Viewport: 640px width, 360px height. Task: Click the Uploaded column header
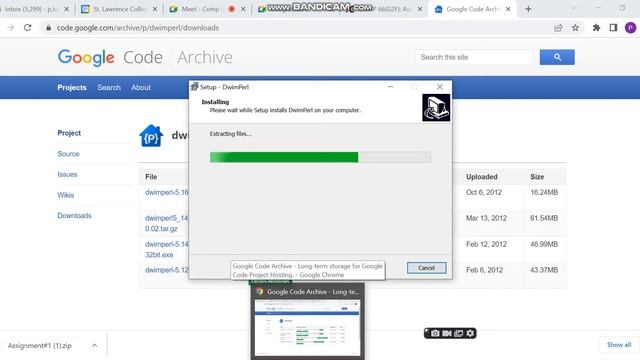coord(482,177)
